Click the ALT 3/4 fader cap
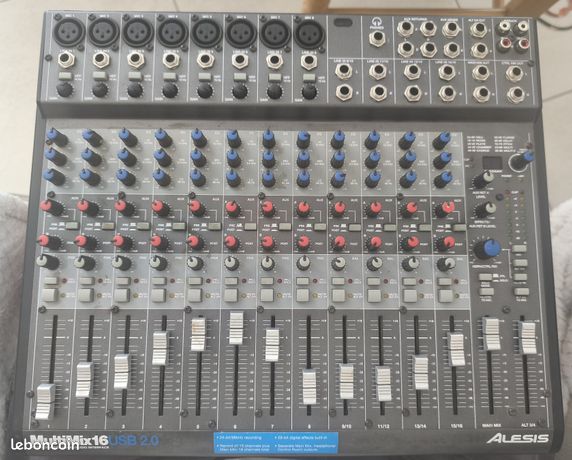Screen dimensions: 572x460 (x=527, y=337)
